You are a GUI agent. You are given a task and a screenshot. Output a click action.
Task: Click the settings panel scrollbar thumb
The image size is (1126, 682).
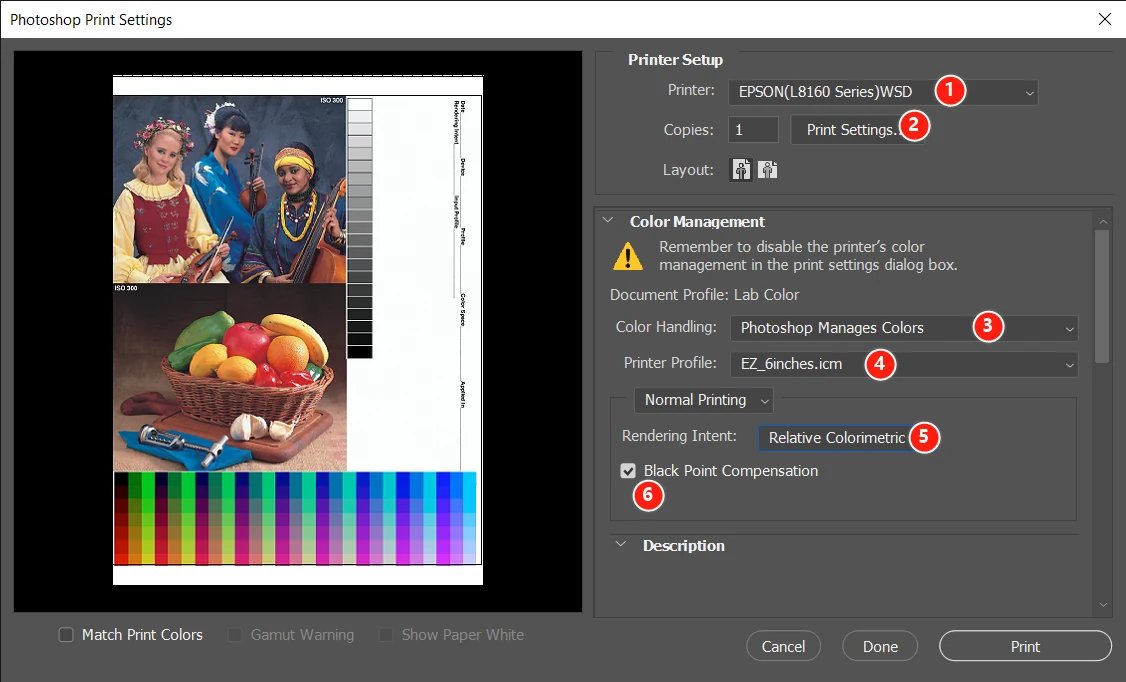pyautogui.click(x=1102, y=296)
